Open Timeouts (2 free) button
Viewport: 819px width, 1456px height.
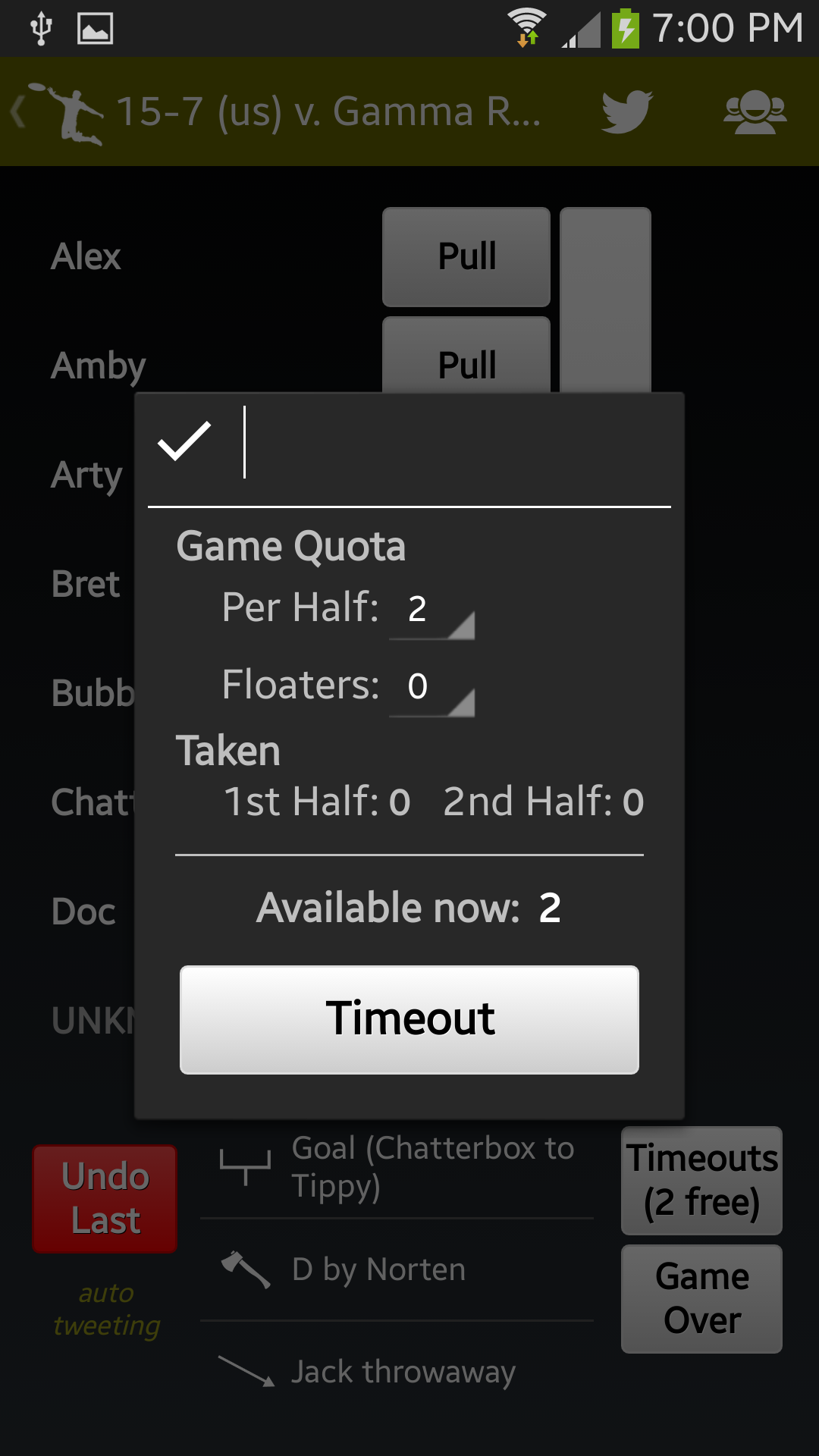coord(701,1181)
